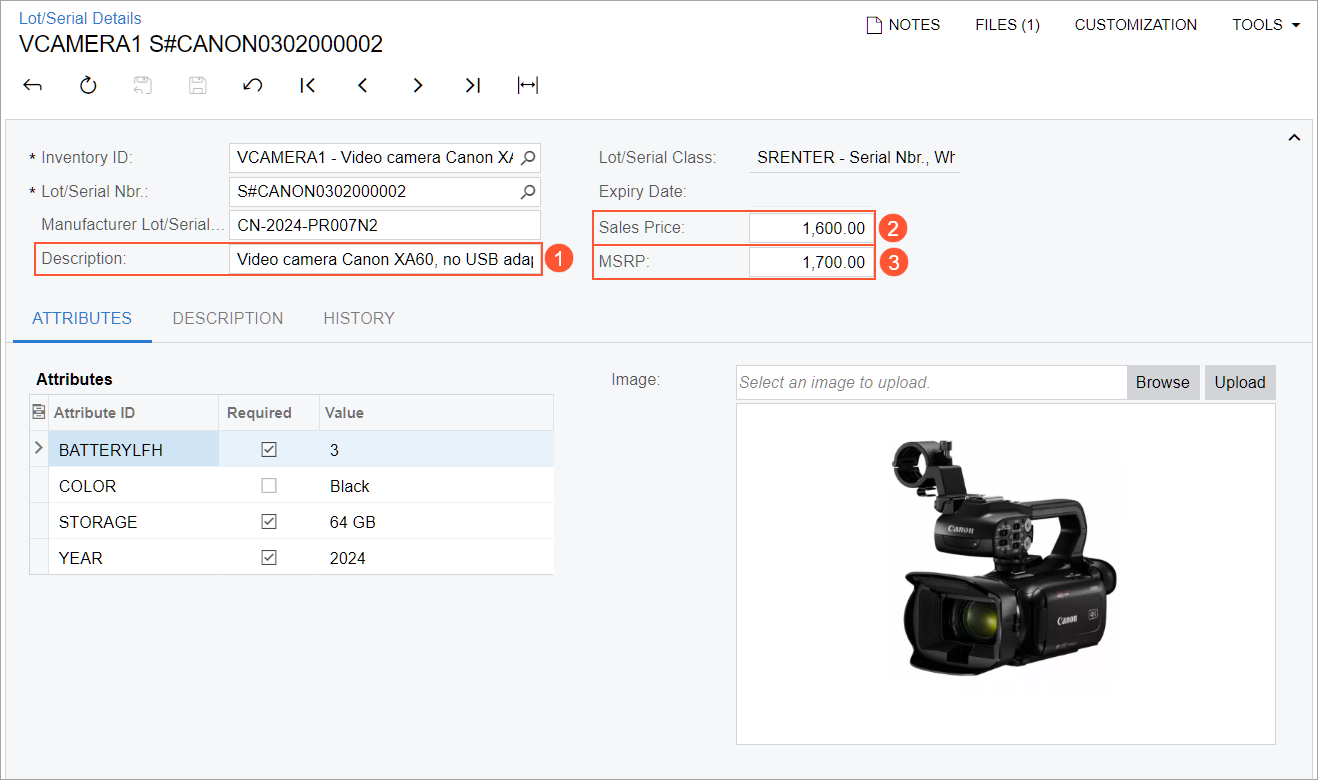The width and height of the screenshot is (1318, 780).
Task: Click the value cell 'Black'
Action: click(x=436, y=486)
